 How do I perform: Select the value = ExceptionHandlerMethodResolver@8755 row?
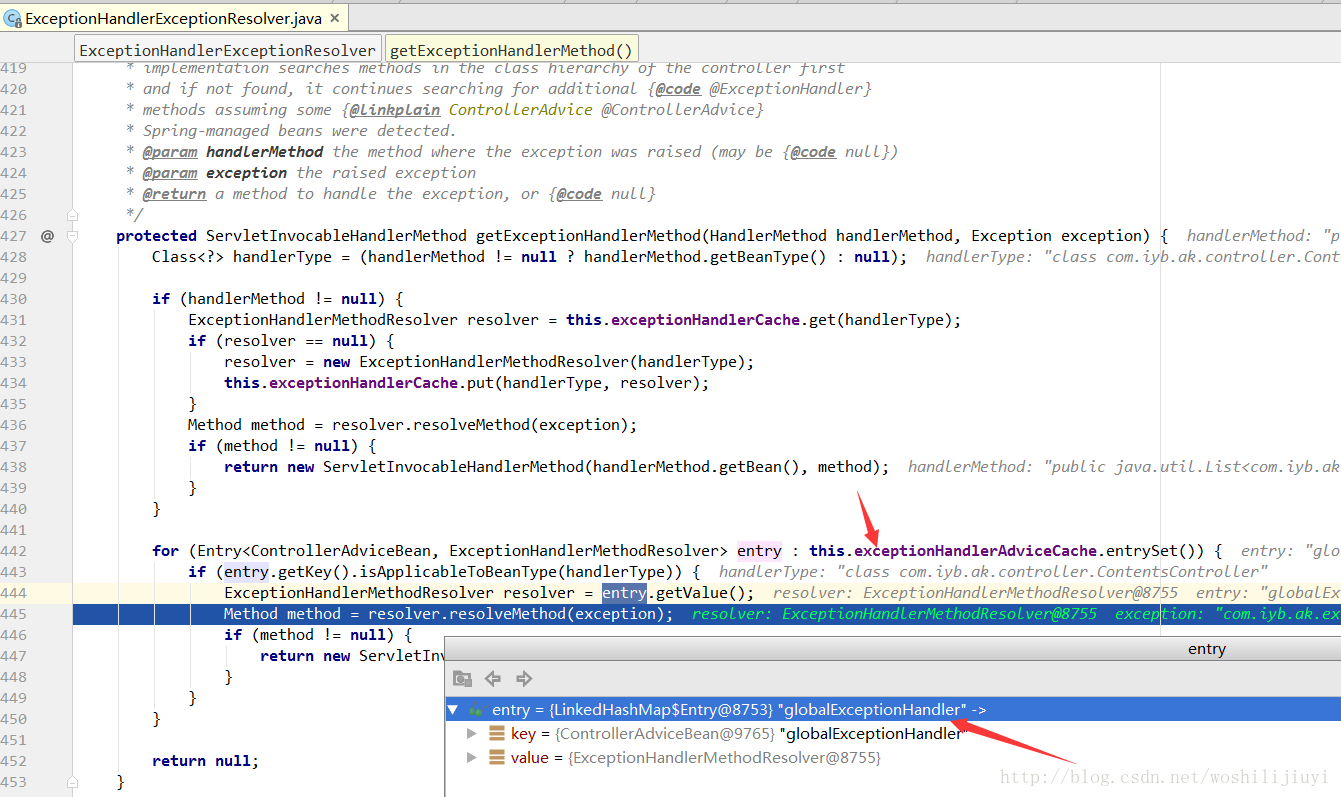893,758
